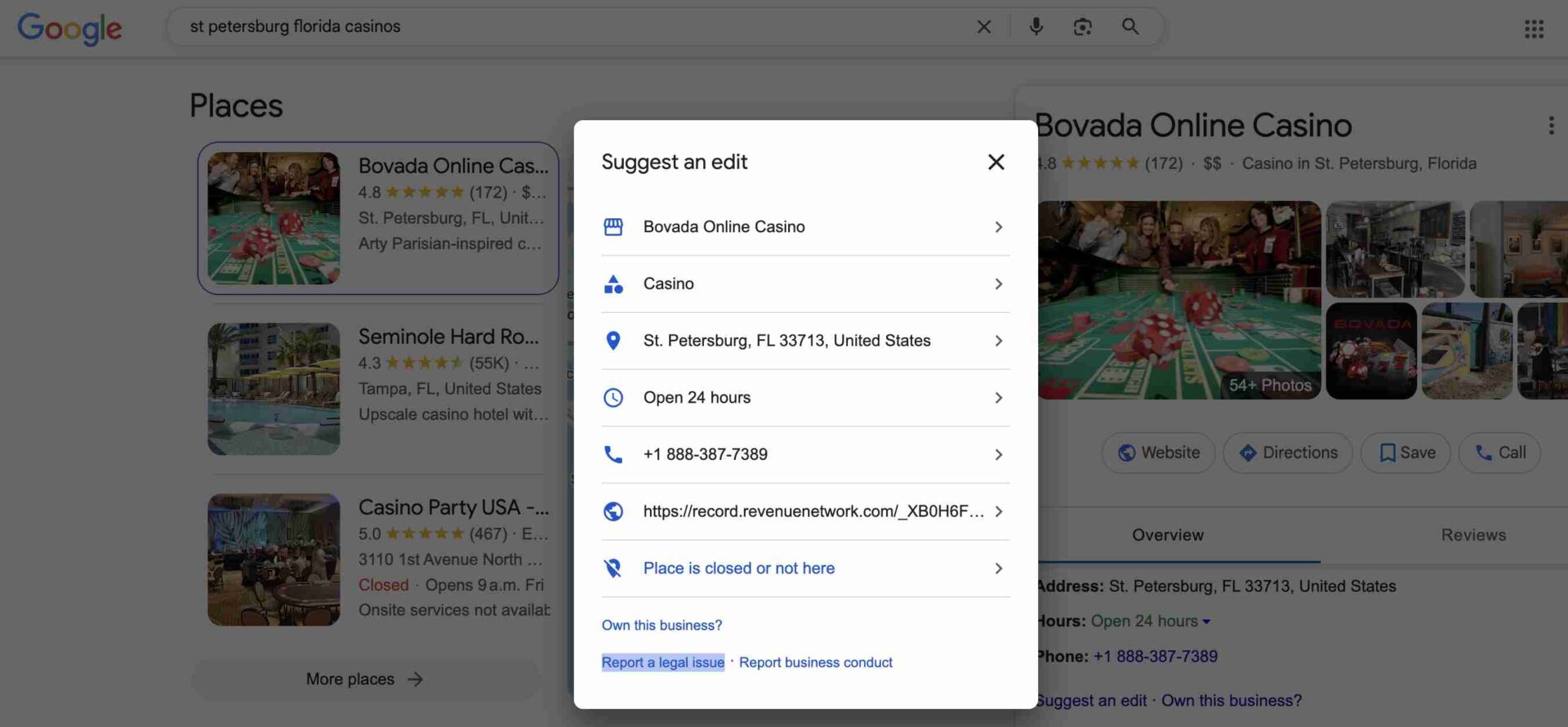This screenshot has width=1568, height=727.
Task: Click the voice search microphone icon
Action: point(1036,26)
